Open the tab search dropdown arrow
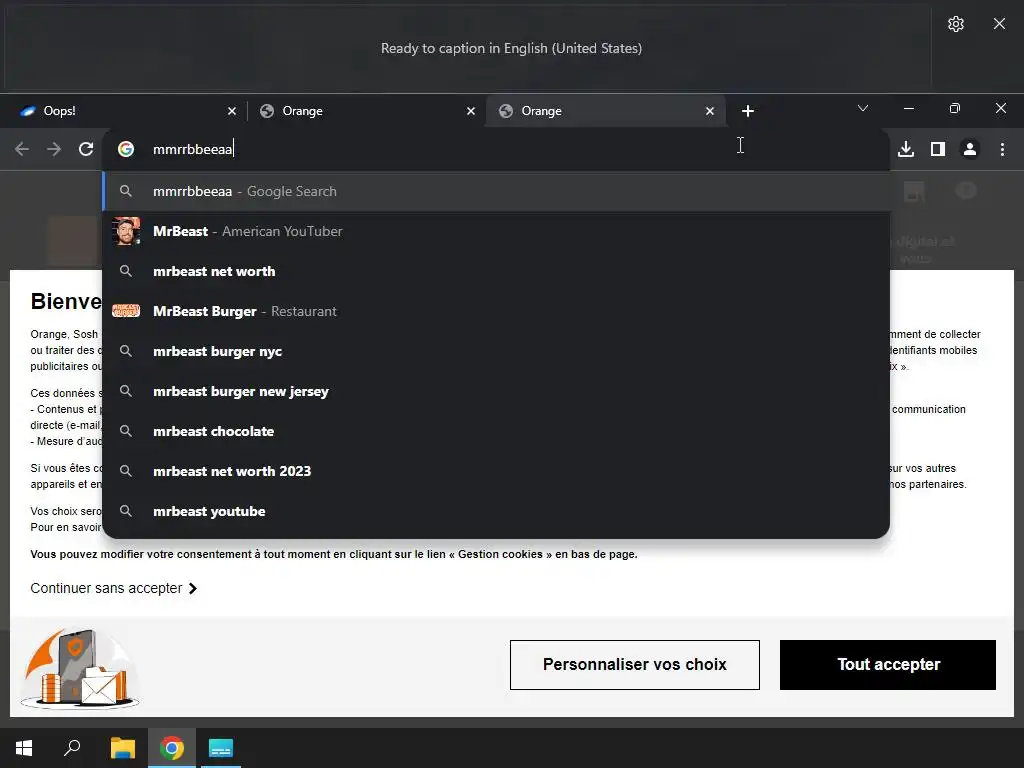 863,108
